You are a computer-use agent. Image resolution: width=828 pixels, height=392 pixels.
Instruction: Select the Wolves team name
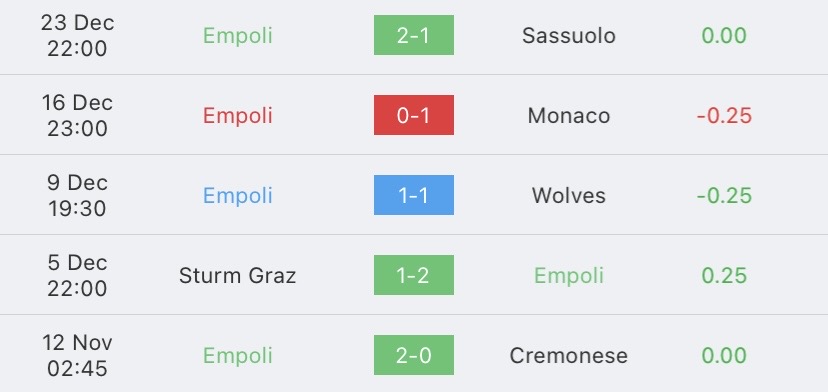tap(569, 195)
